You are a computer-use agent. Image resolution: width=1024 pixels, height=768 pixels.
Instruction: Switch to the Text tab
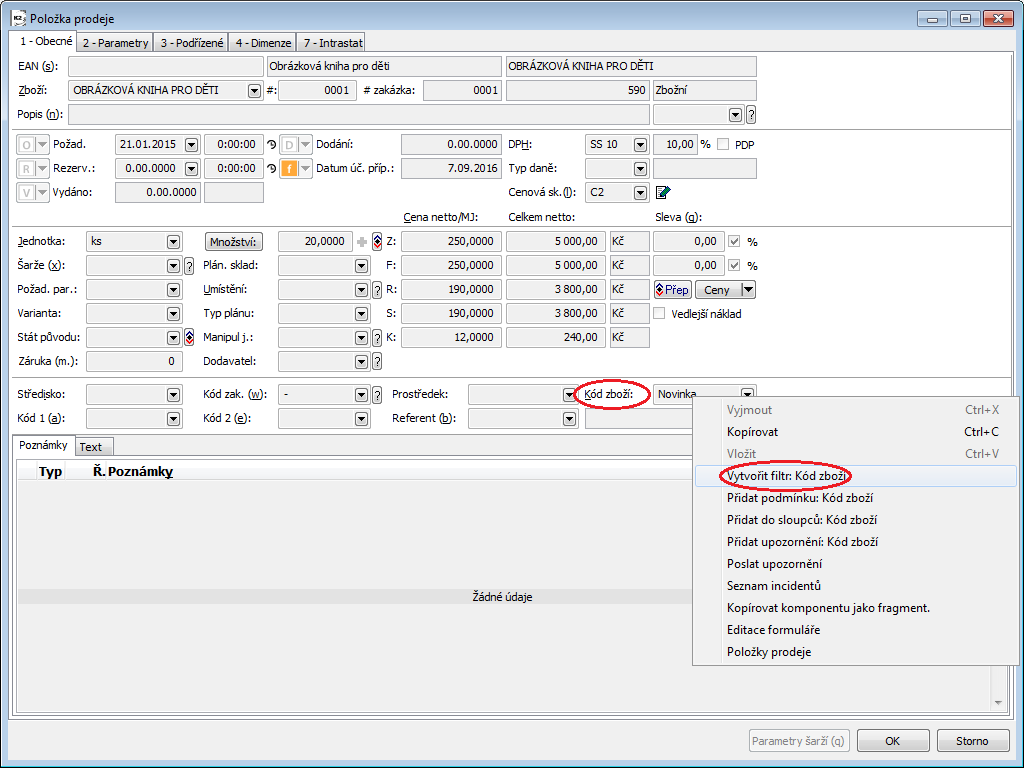coord(92,447)
